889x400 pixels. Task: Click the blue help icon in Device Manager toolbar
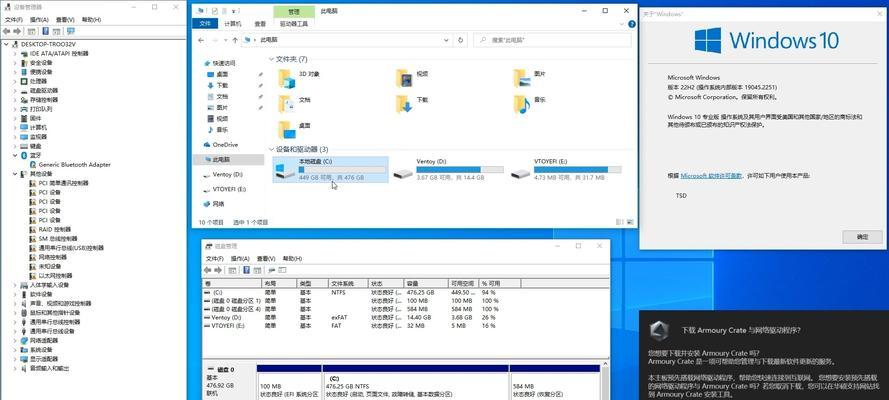coord(45,31)
